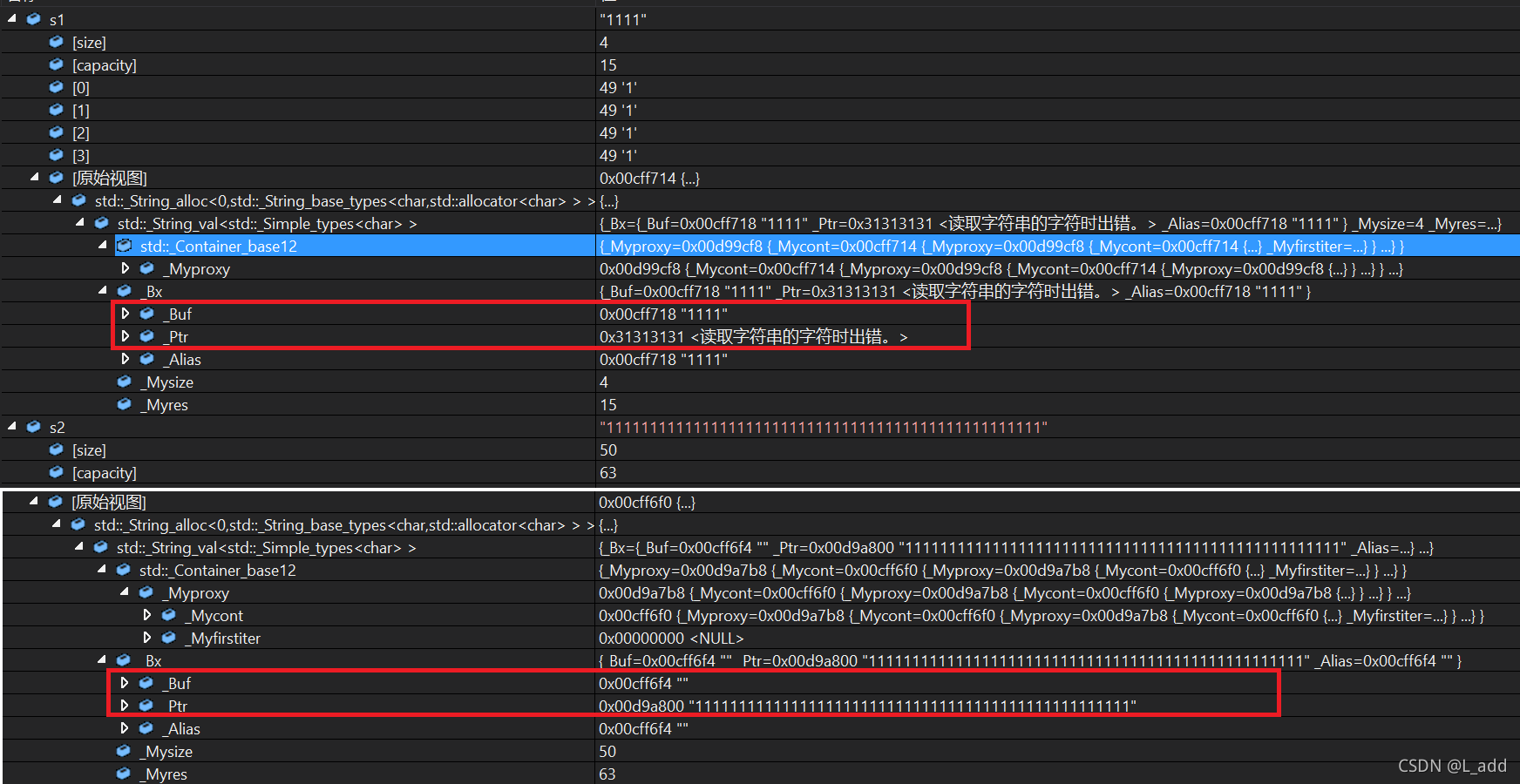Image resolution: width=1520 pixels, height=784 pixels.
Task: Click the cube icon of element [0]
Action: (57, 87)
